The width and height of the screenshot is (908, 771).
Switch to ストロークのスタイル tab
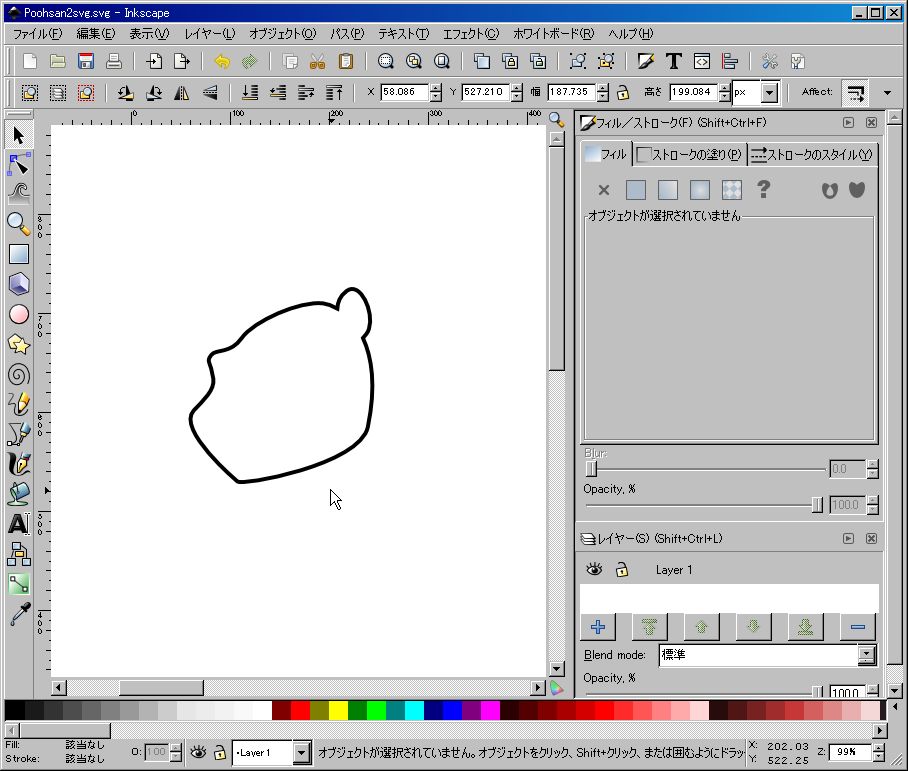coord(811,155)
